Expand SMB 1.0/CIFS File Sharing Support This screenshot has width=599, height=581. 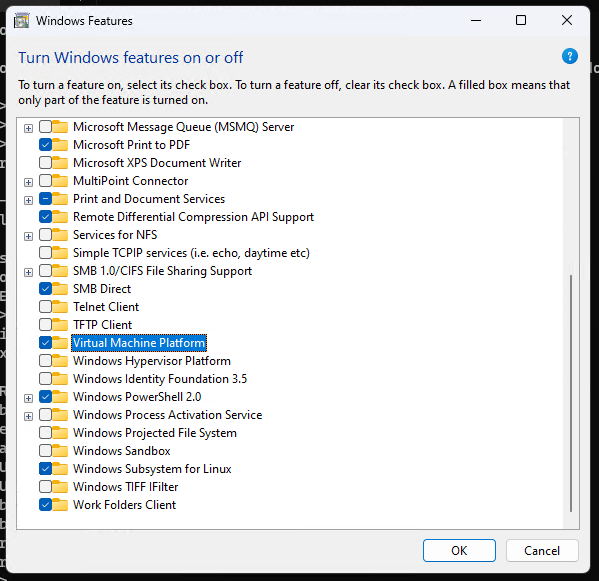tap(28, 272)
